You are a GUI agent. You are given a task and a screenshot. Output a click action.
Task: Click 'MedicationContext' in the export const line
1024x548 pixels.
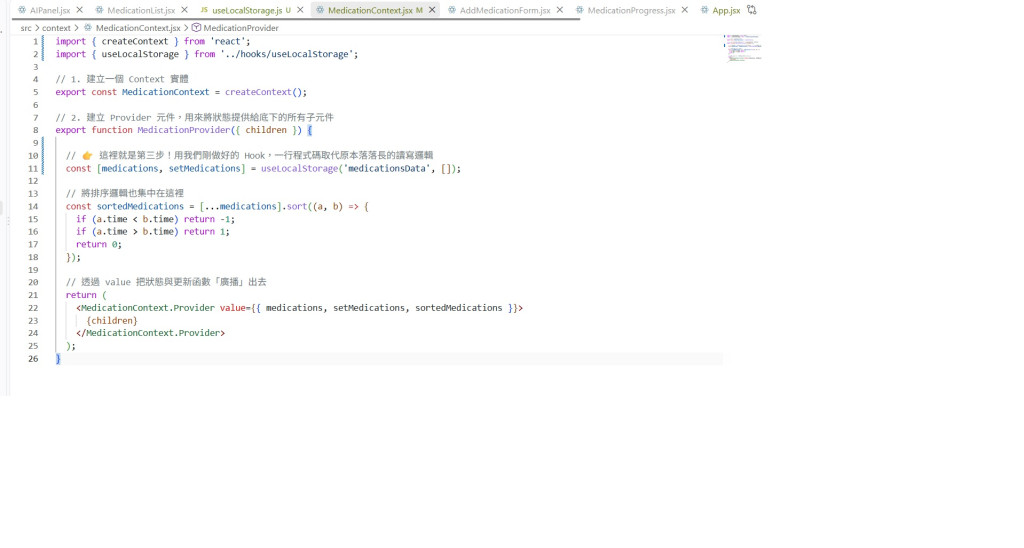(165, 92)
